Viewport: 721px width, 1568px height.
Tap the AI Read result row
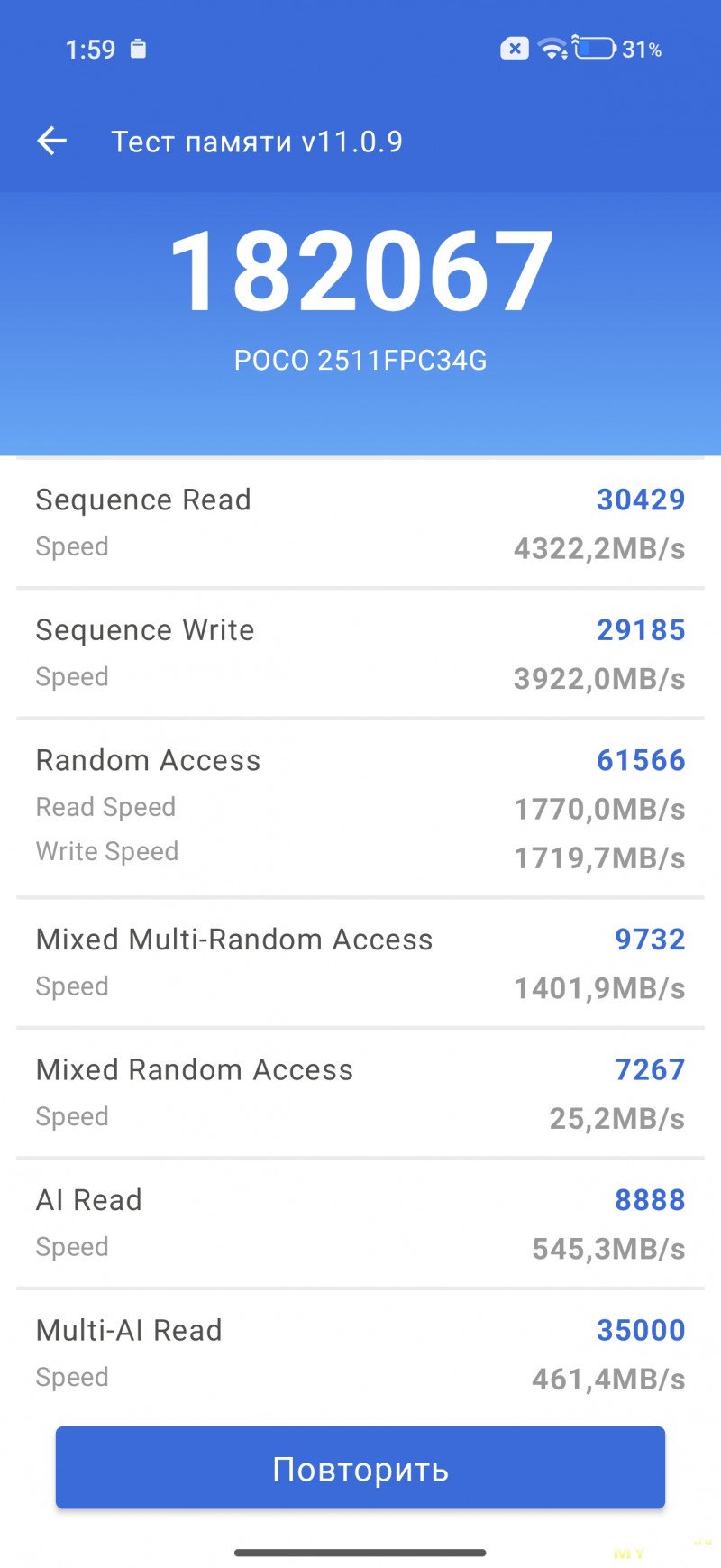point(360,1224)
